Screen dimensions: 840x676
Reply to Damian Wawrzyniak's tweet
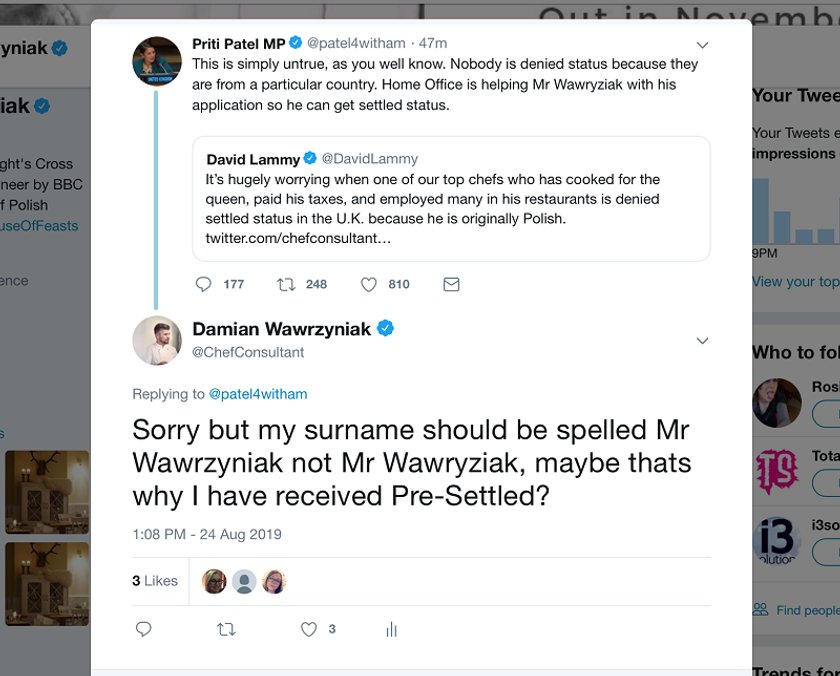[x=144, y=629]
